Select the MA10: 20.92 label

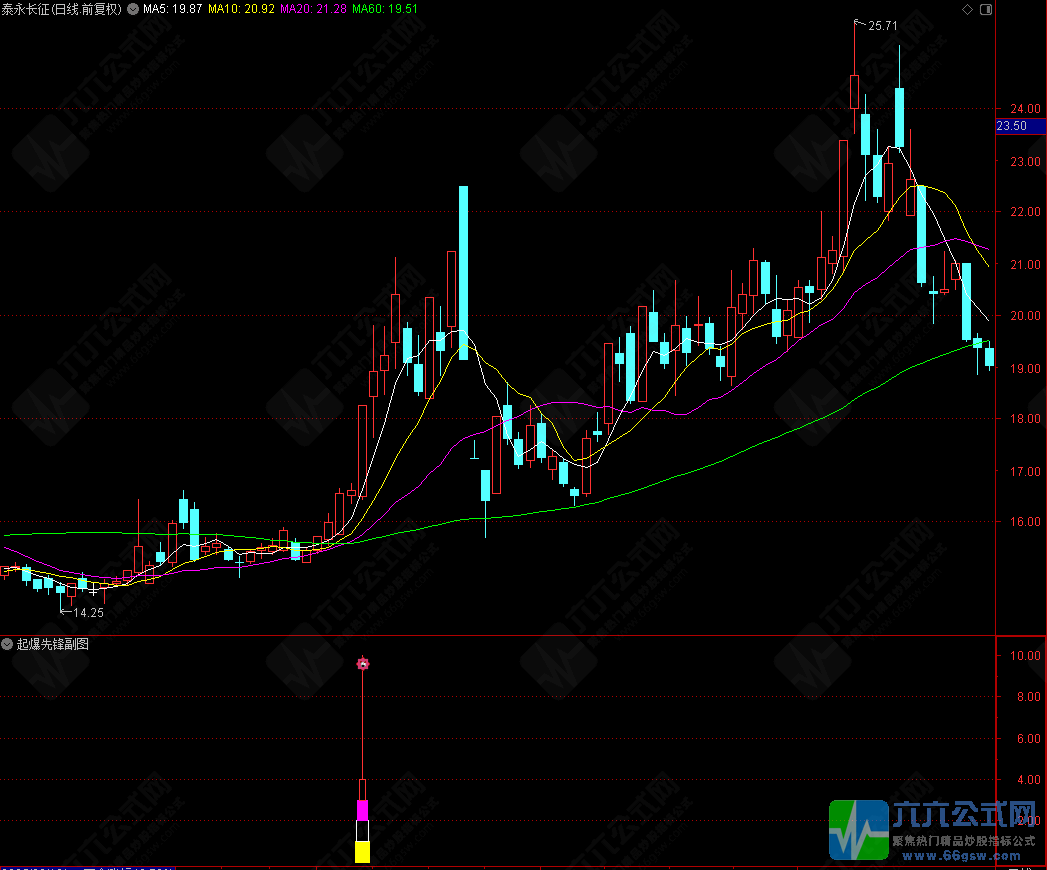point(241,9)
